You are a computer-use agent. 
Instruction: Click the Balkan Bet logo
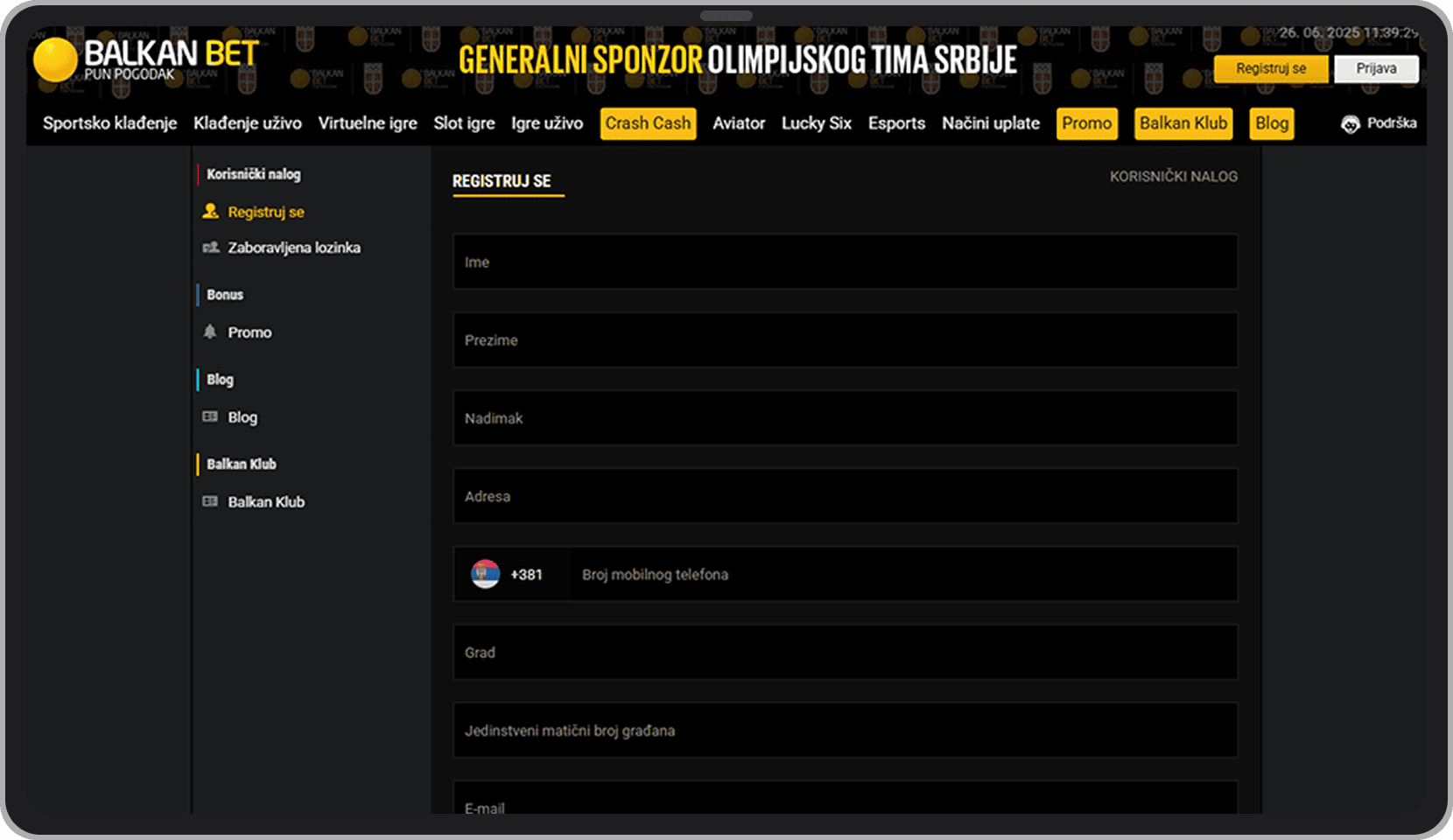point(146,59)
